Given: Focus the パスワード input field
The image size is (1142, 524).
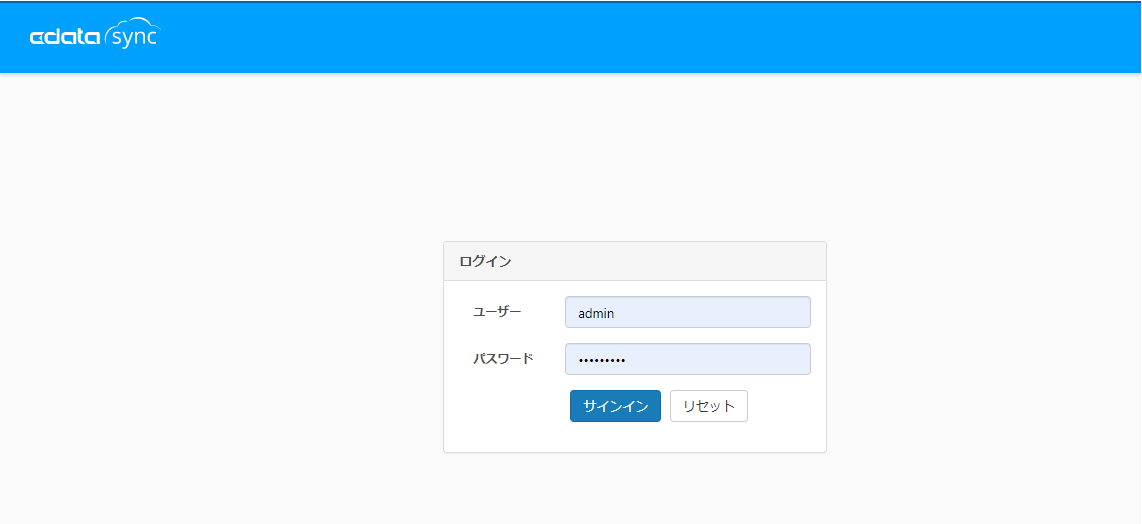Looking at the screenshot, I should [x=687, y=359].
